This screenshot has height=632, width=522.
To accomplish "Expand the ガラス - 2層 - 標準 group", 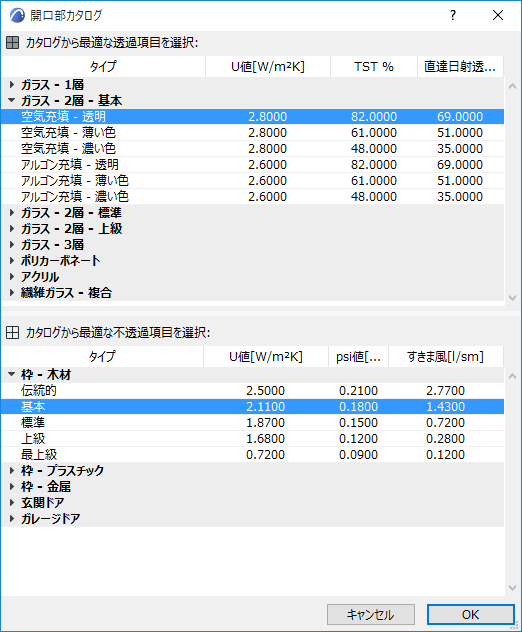I will (12, 212).
